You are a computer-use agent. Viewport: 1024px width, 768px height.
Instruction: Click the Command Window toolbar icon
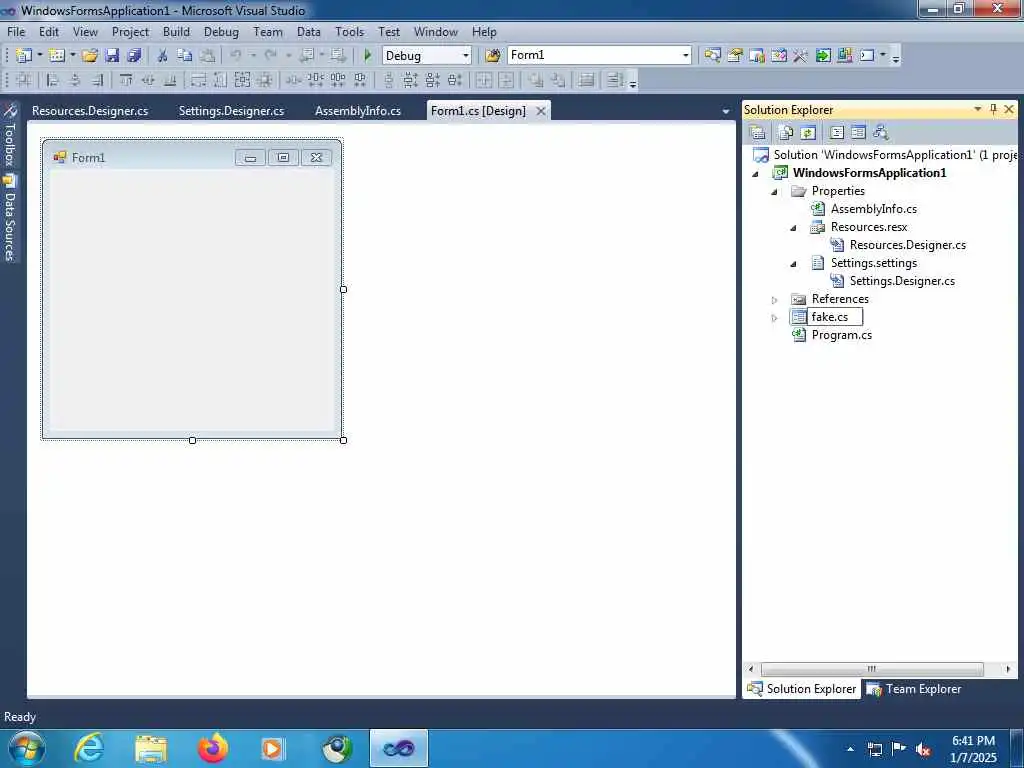point(867,56)
